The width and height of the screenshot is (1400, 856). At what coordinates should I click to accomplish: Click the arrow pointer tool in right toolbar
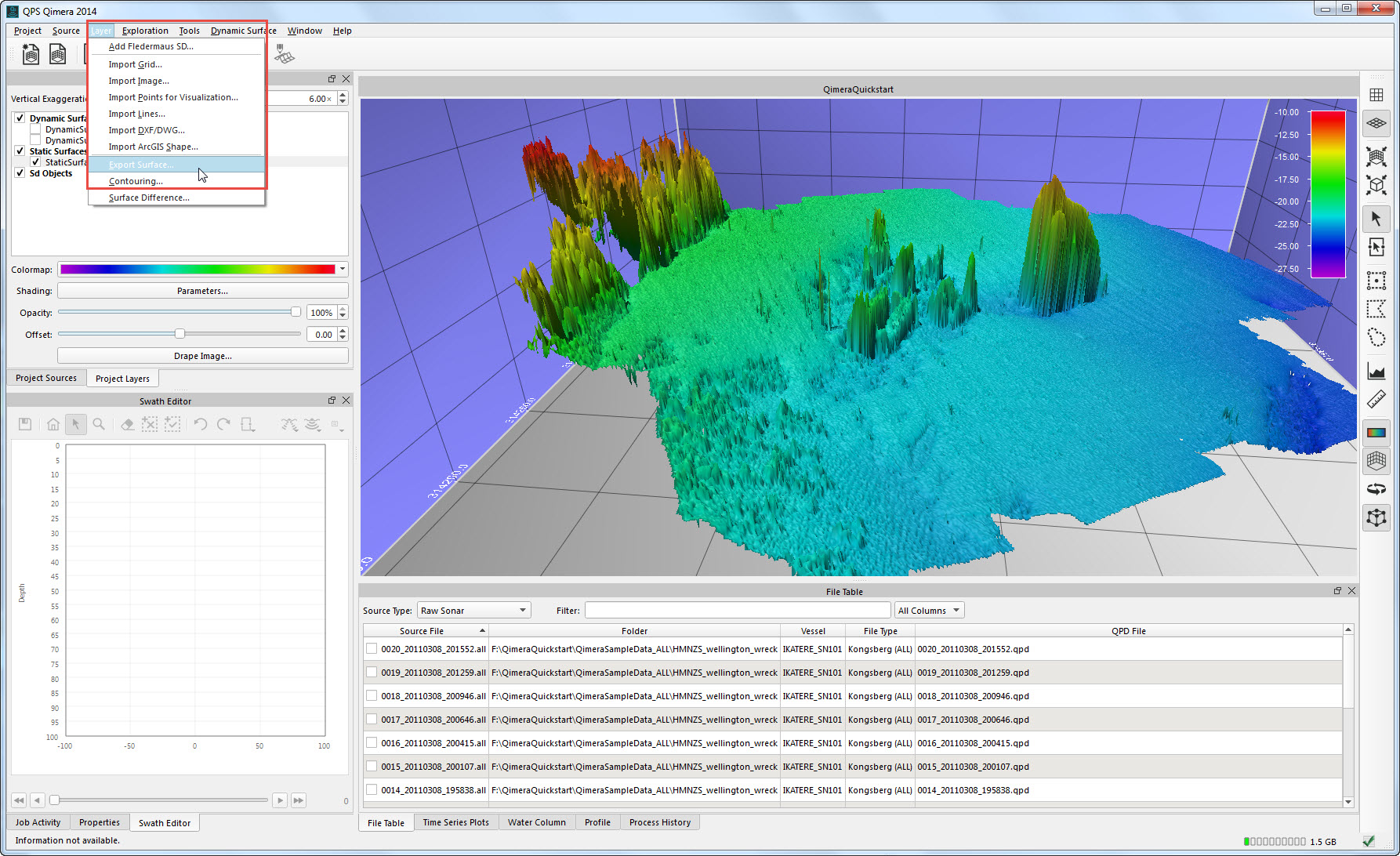1376,219
